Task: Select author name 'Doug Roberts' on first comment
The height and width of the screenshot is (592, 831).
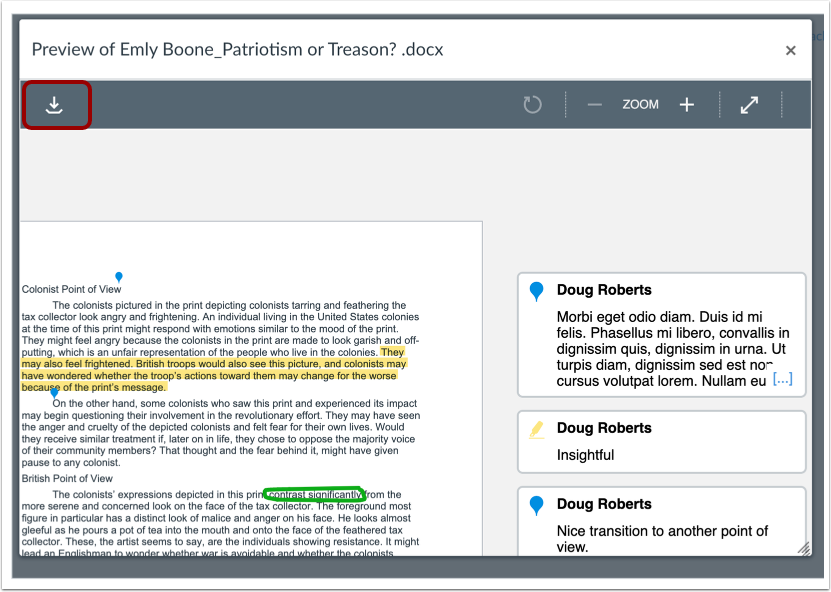Action: tap(604, 290)
